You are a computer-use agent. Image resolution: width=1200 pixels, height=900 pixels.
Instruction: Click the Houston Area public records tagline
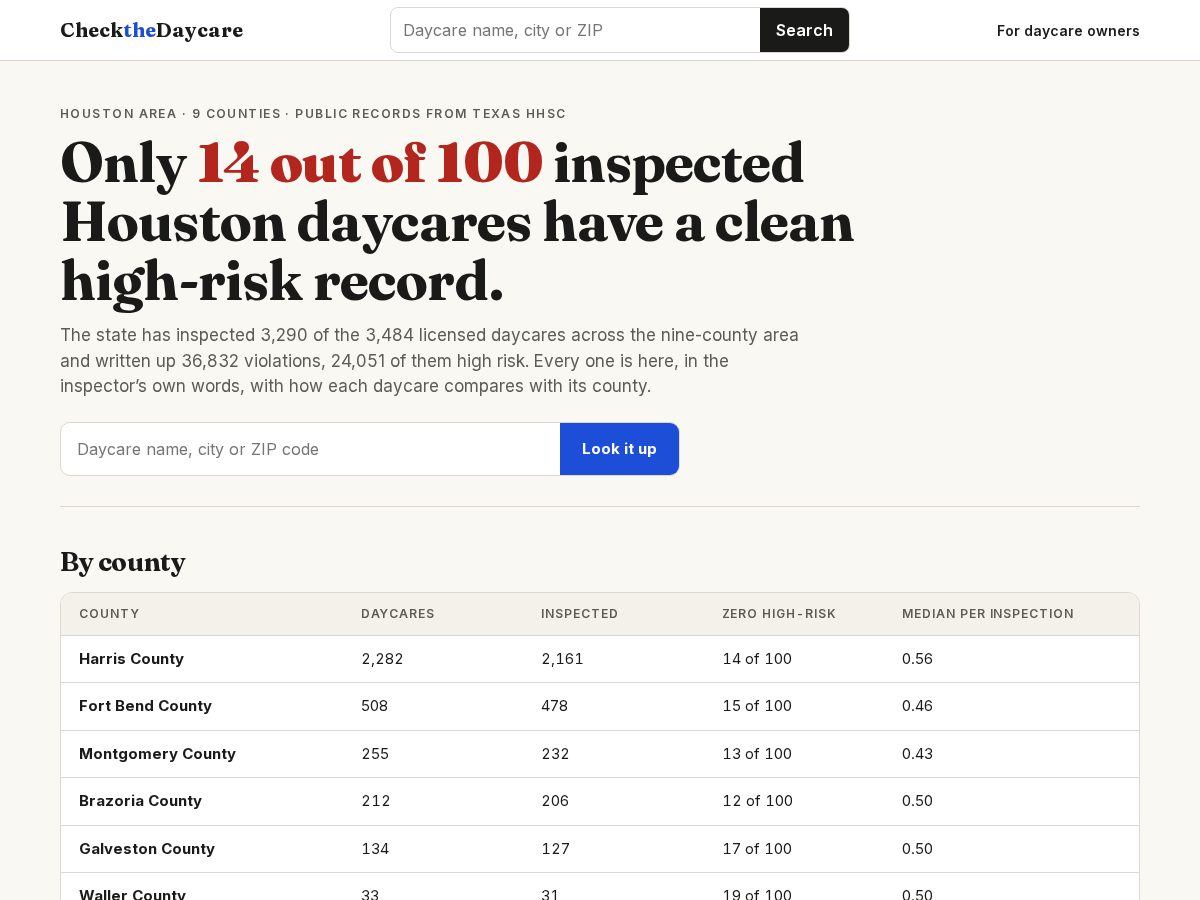313,114
